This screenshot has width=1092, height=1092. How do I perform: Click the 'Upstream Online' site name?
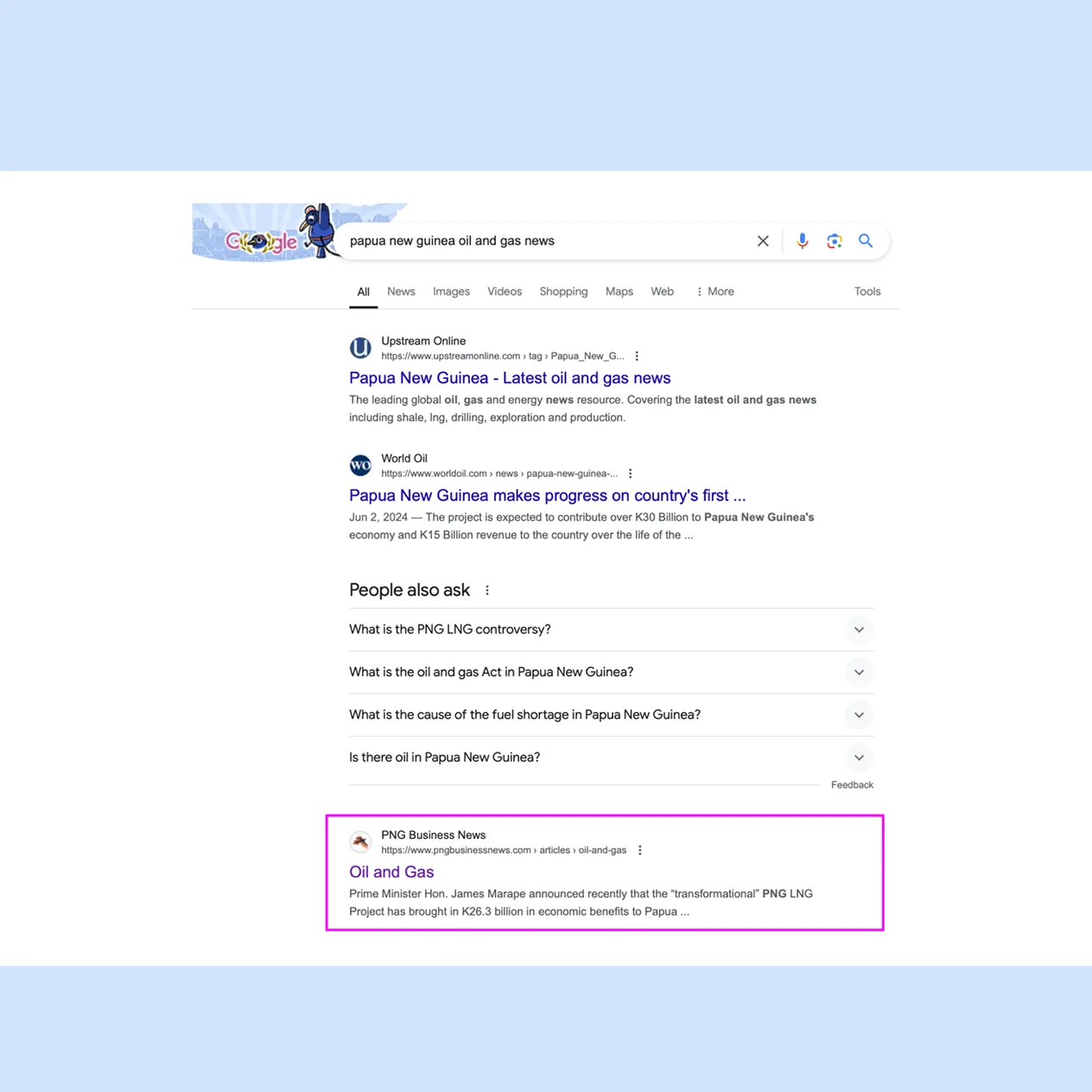click(x=423, y=341)
